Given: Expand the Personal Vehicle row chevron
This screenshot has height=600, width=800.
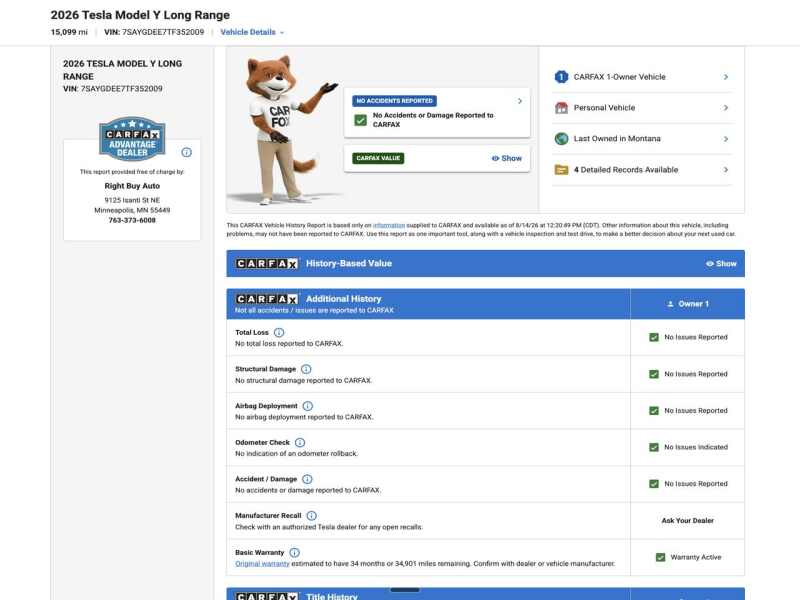Looking at the screenshot, I should click(x=726, y=108).
